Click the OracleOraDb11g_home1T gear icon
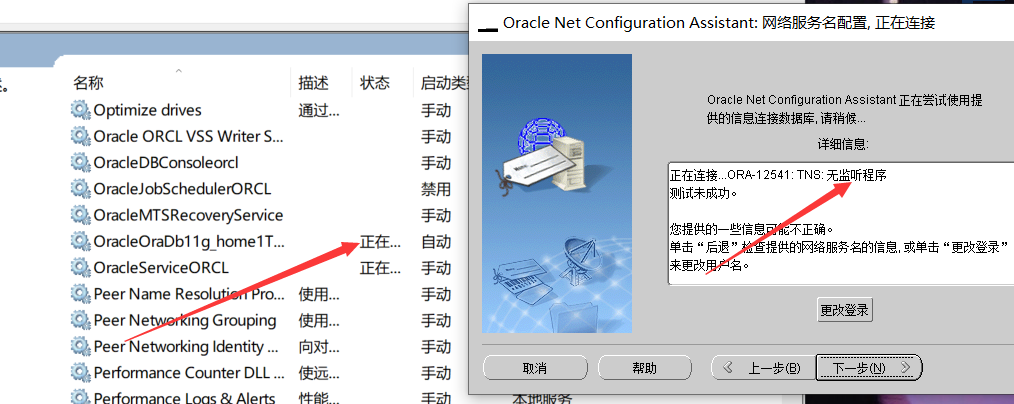The width and height of the screenshot is (1014, 404). pos(80,241)
